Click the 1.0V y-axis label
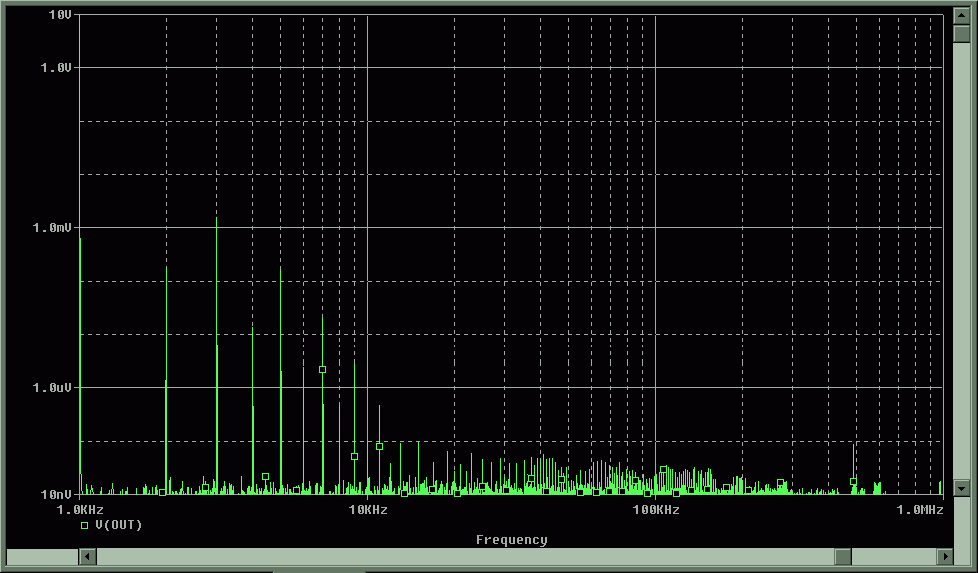 [x=55, y=67]
